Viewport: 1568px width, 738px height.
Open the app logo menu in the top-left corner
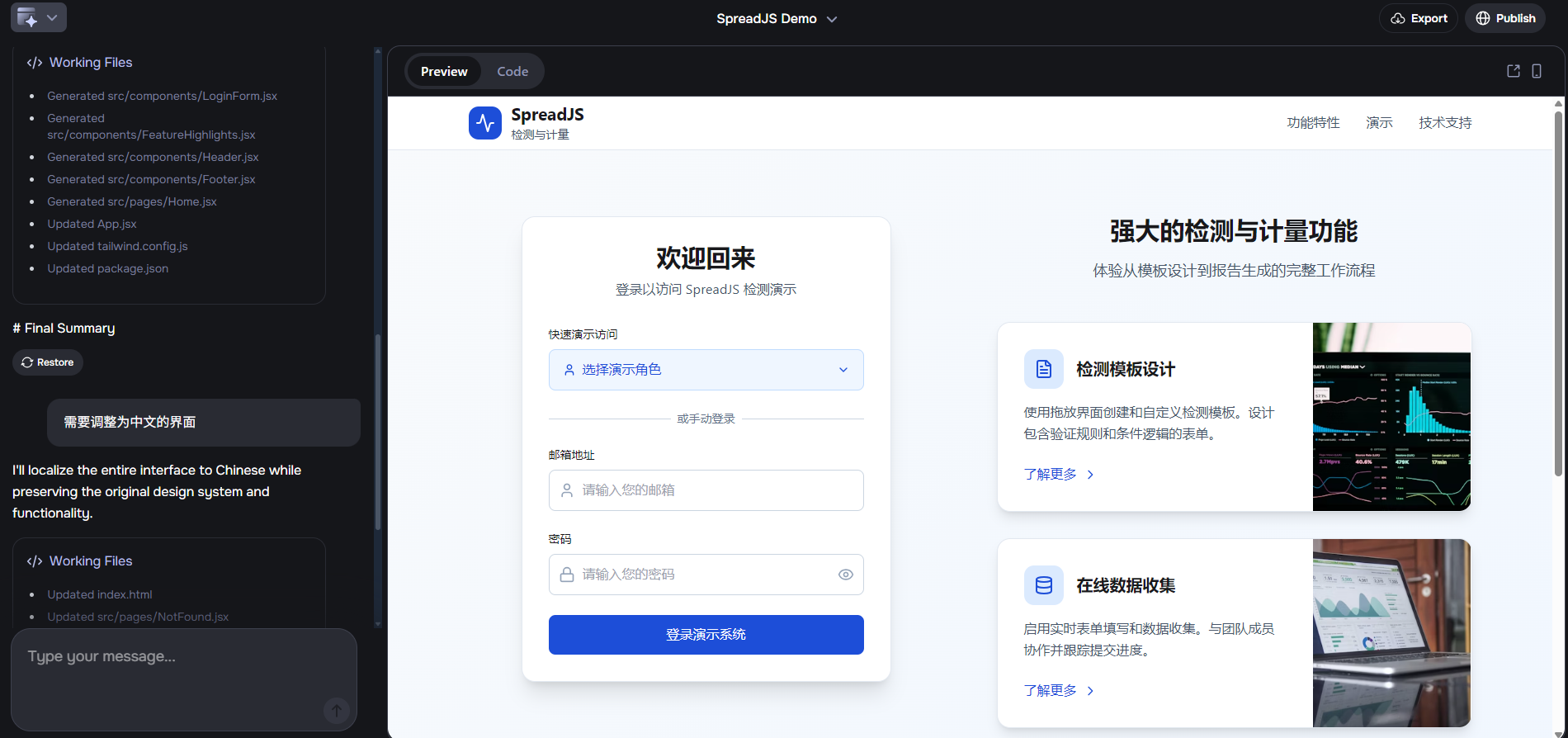(38, 17)
